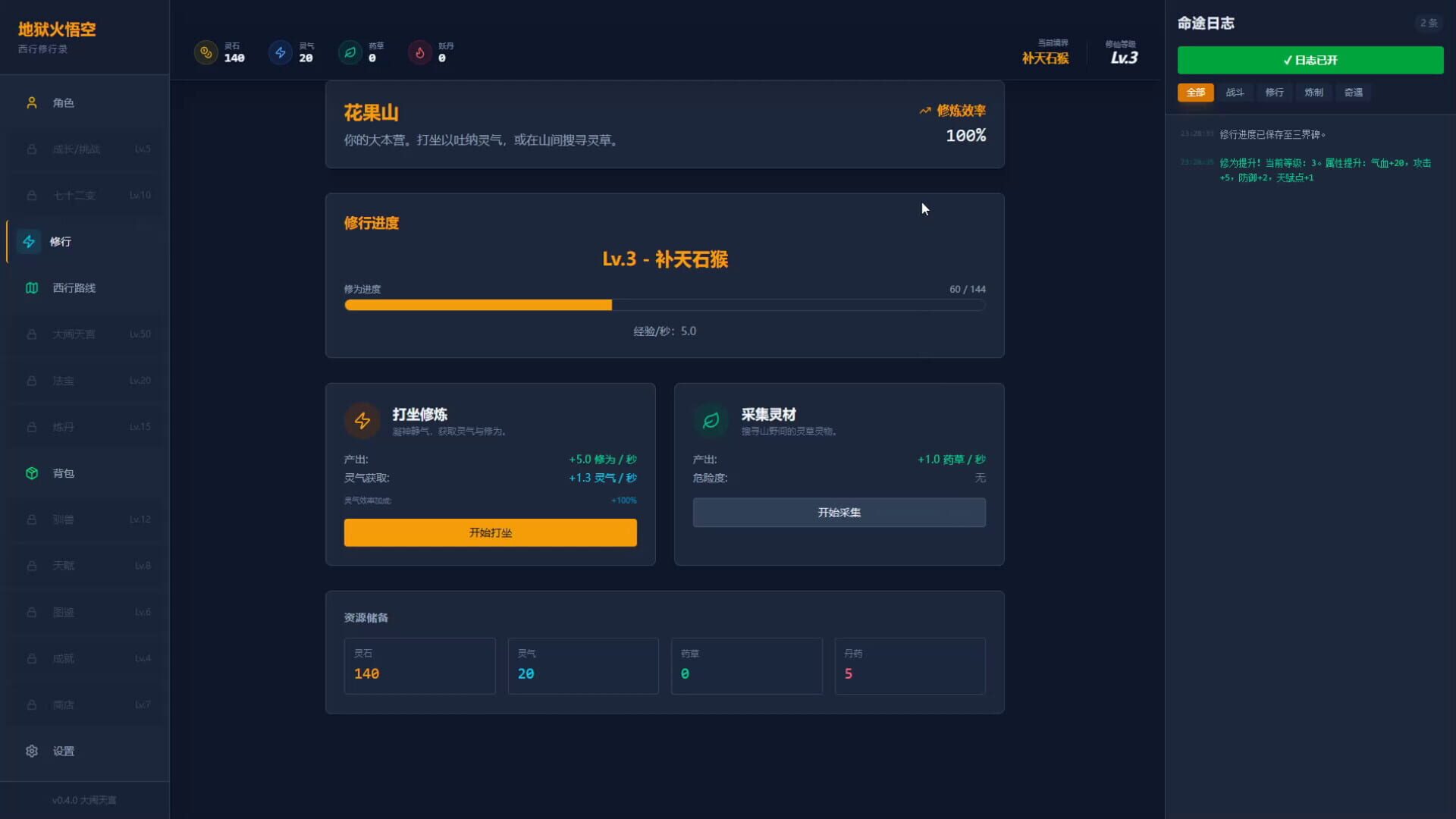Click the 妖丹 flame icon in the top bar
Image resolution: width=1456 pixels, height=819 pixels.
(x=419, y=52)
